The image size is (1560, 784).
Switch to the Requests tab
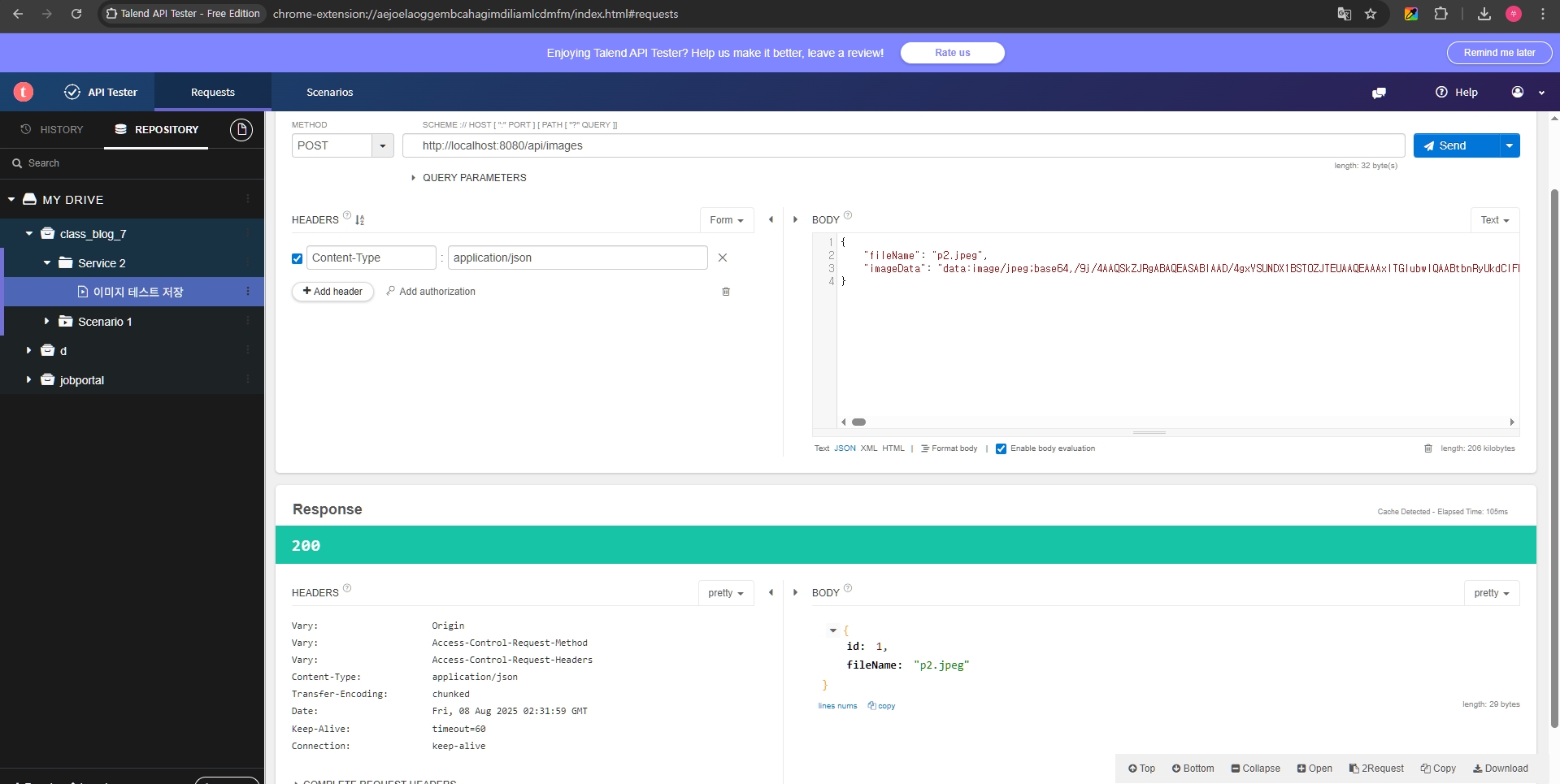(213, 92)
